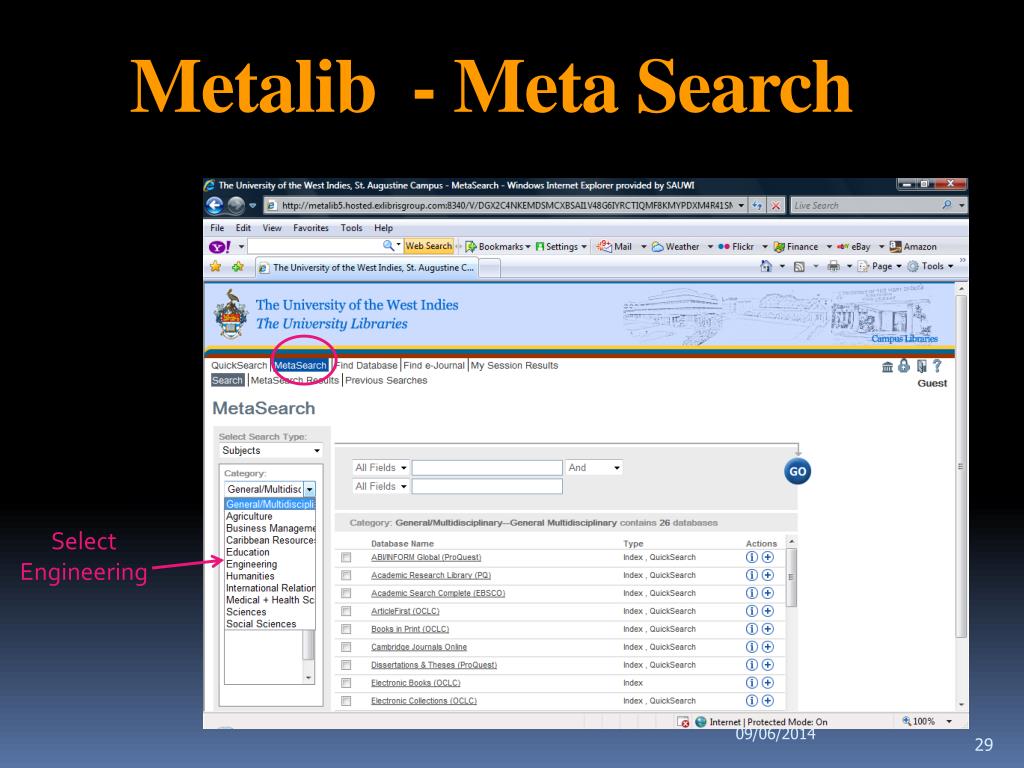Viewport: 1024px width, 768px height.
Task: Check the Academic Research Library checkbox
Action: coord(346,575)
